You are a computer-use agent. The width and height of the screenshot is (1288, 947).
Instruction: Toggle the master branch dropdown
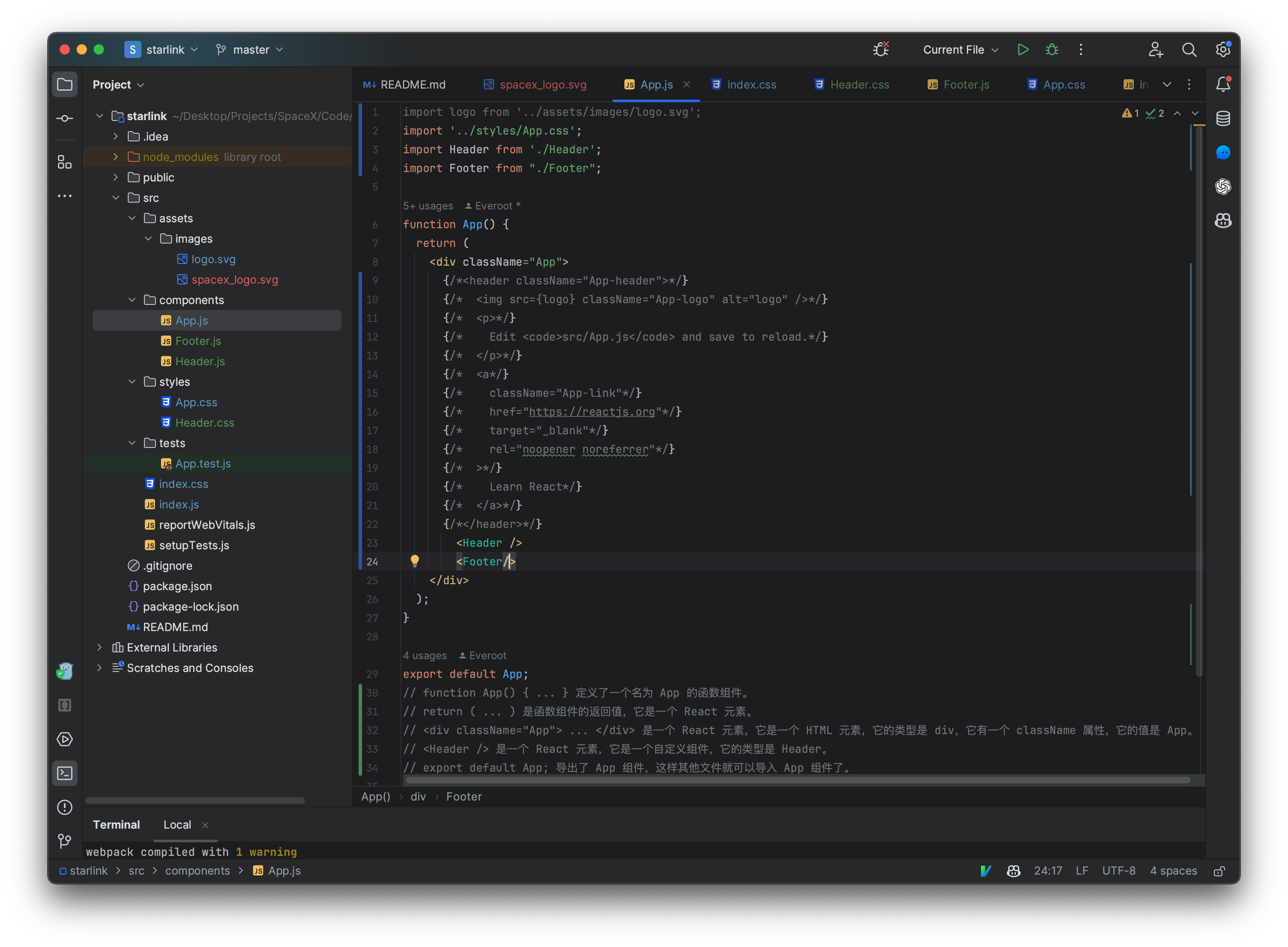point(252,49)
